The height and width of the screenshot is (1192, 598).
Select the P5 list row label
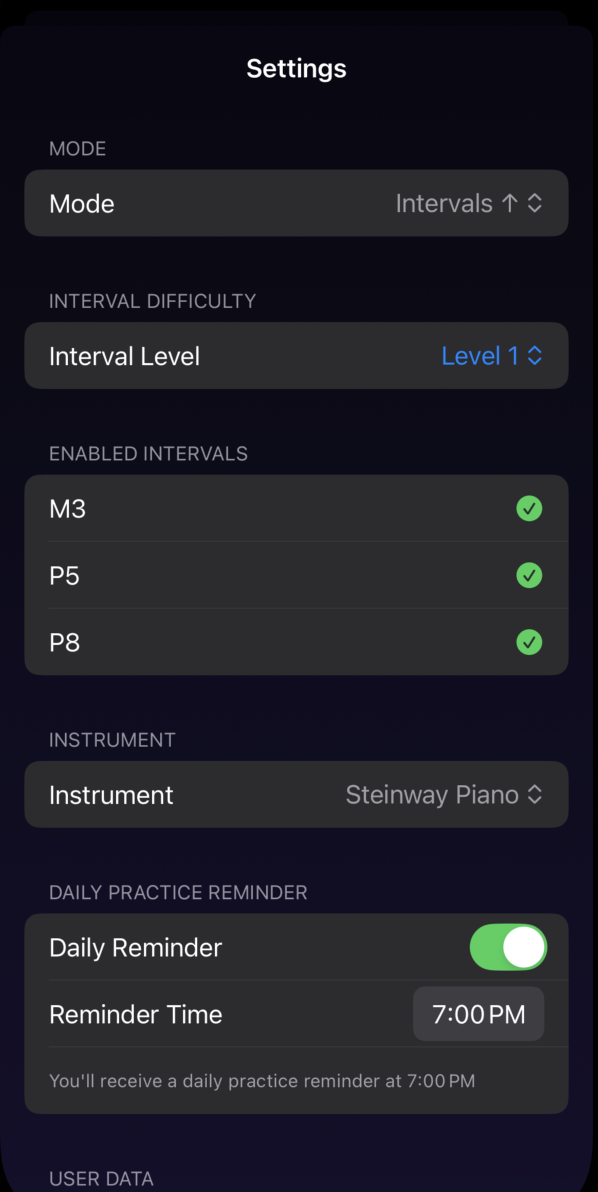65,576
